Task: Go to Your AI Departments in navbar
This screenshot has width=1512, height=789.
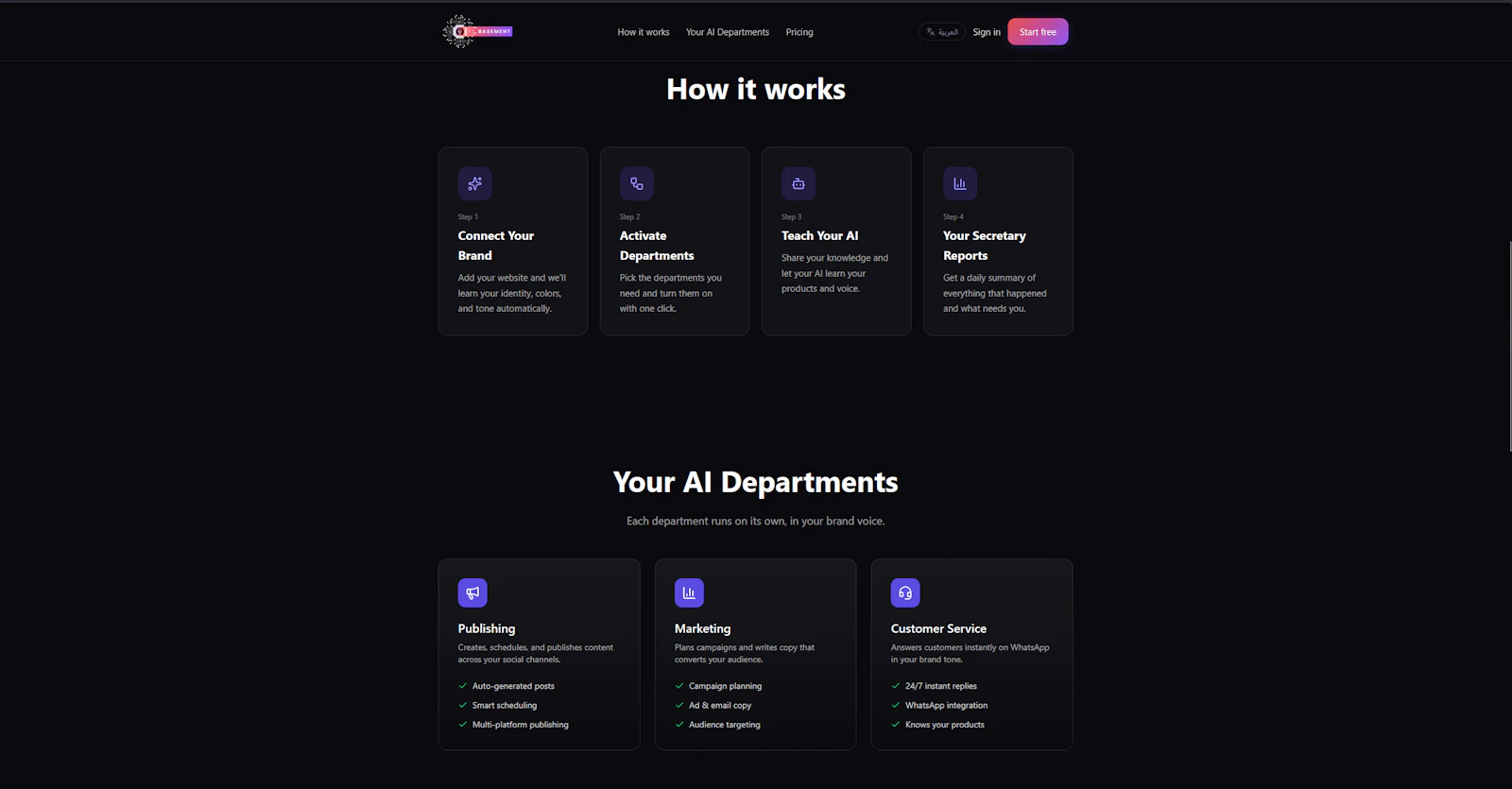Action: [728, 32]
